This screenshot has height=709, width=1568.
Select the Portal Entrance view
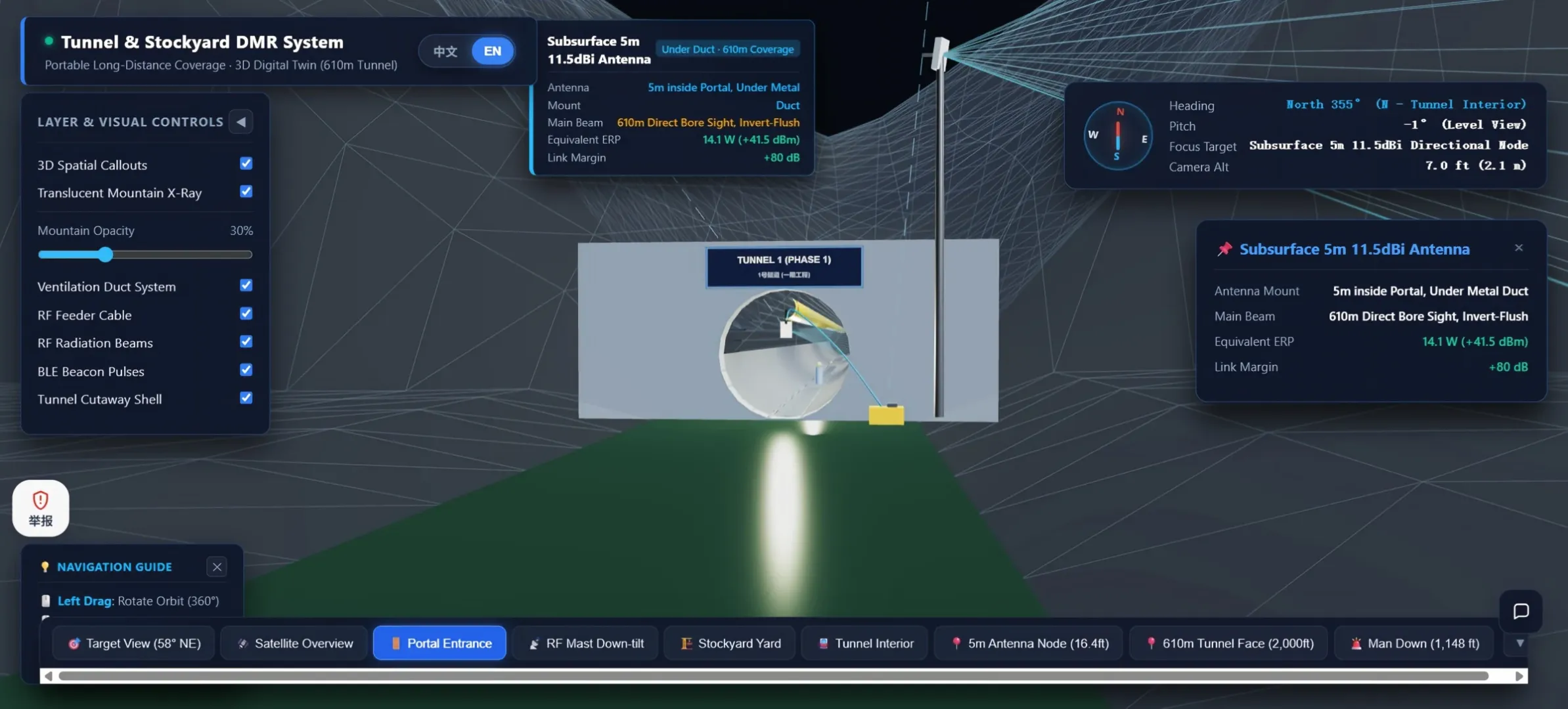[x=439, y=643]
